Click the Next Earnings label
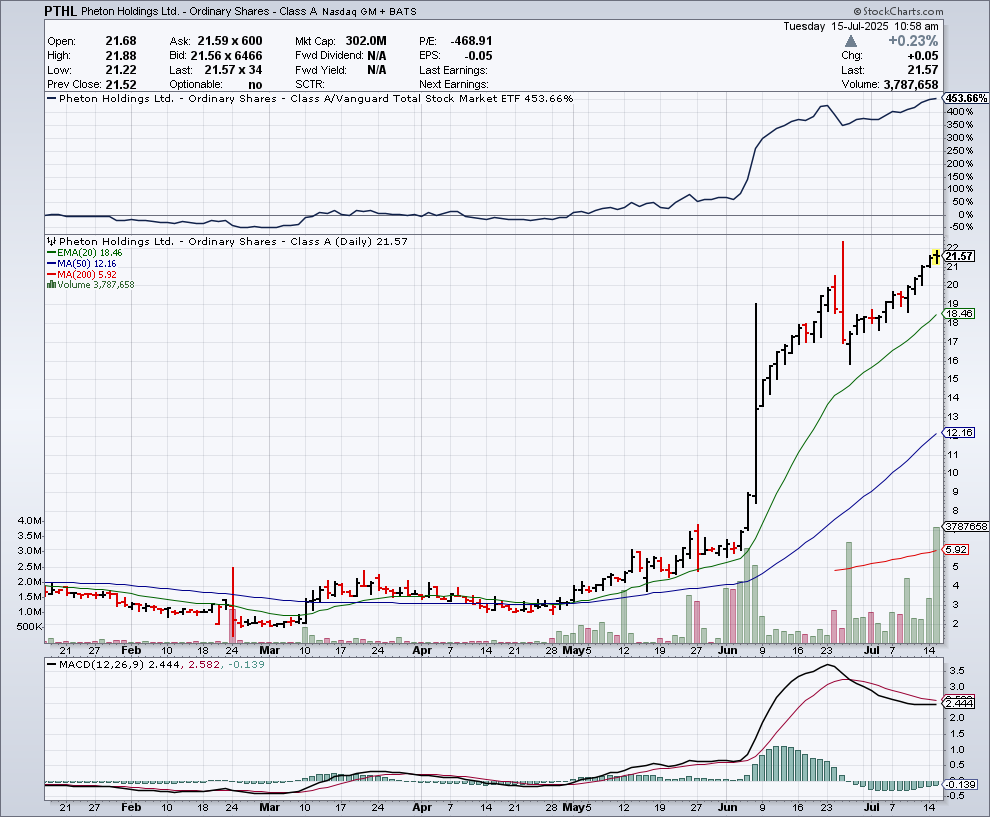This screenshot has height=817, width=990. tap(454, 84)
